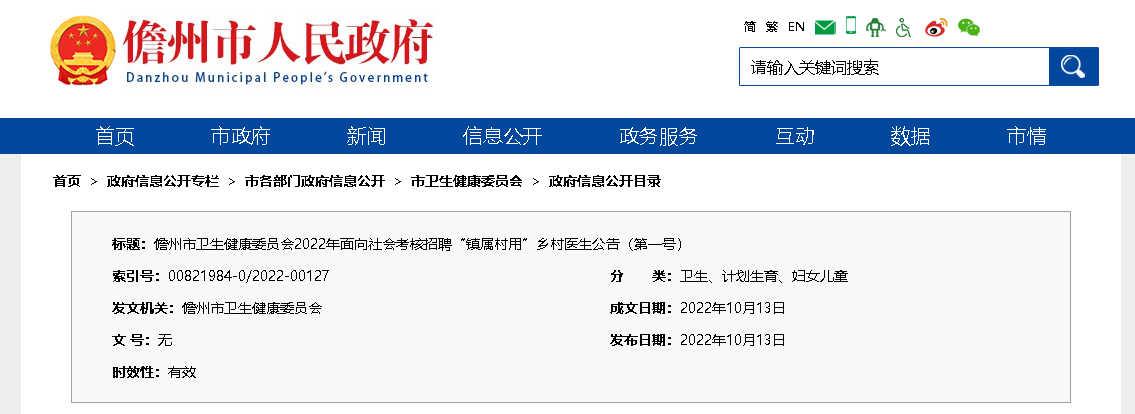The width and height of the screenshot is (1135, 414).
Task: Open the 数据 navigation item
Action: coord(910,136)
